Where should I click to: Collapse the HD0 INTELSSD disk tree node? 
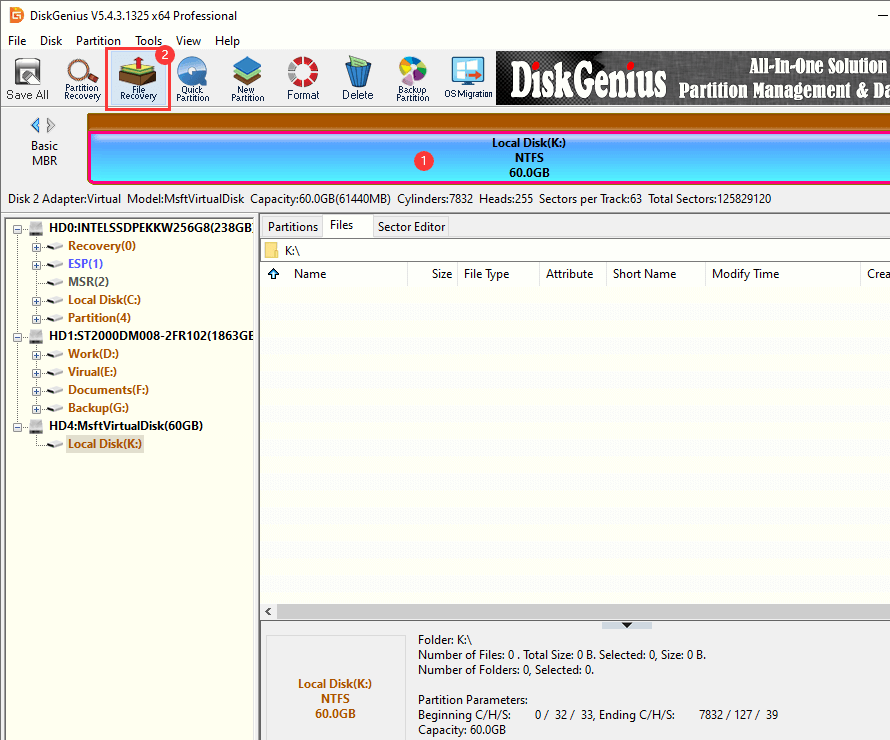click(x=19, y=228)
